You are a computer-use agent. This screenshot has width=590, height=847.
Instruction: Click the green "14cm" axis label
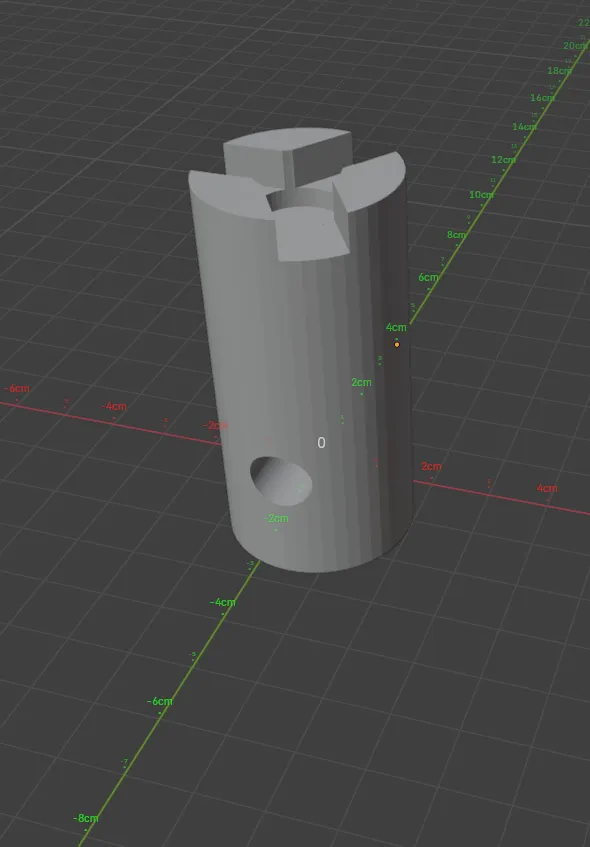pyautogui.click(x=524, y=127)
